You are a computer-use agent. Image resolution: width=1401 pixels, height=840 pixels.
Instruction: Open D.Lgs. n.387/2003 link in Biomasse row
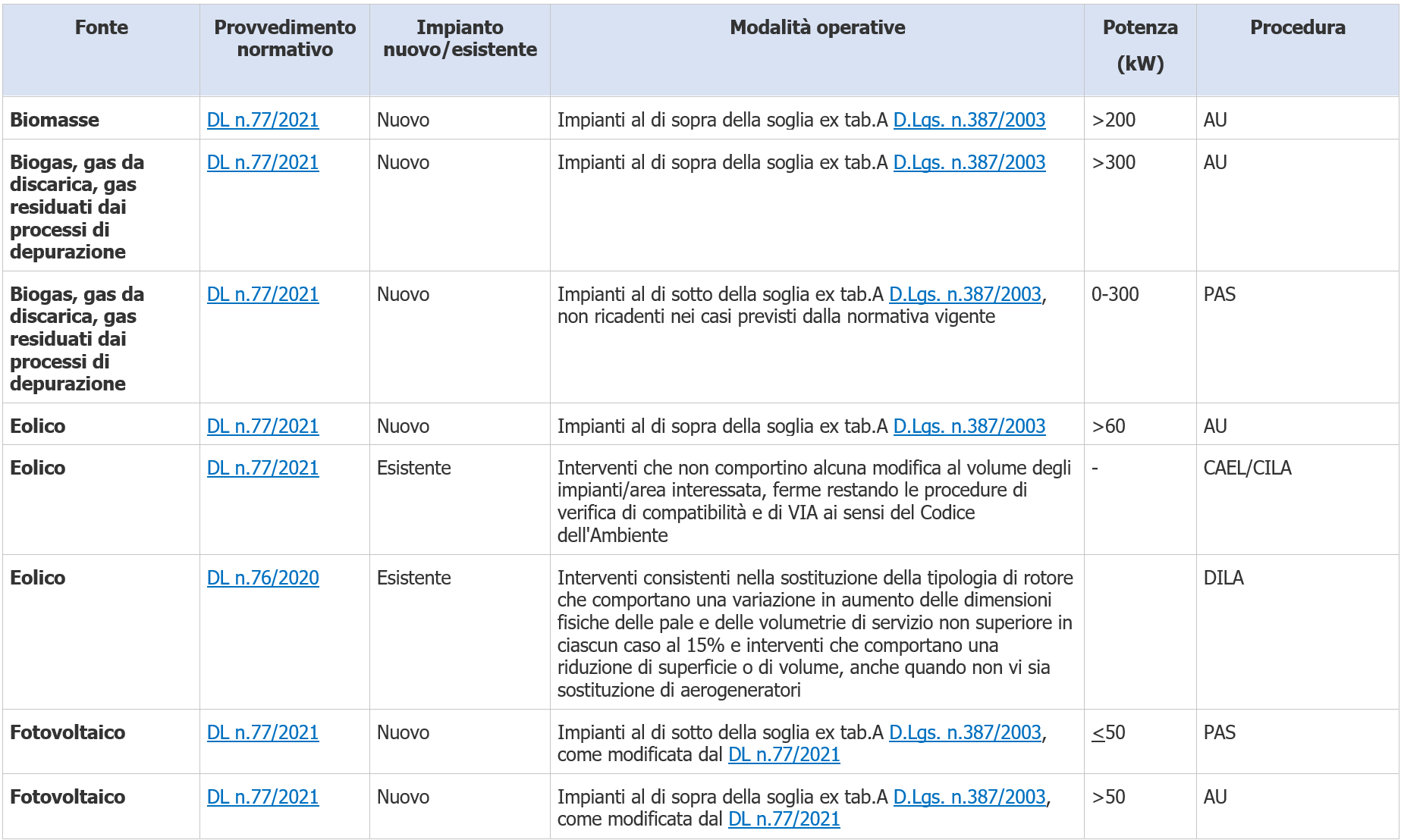(969, 120)
